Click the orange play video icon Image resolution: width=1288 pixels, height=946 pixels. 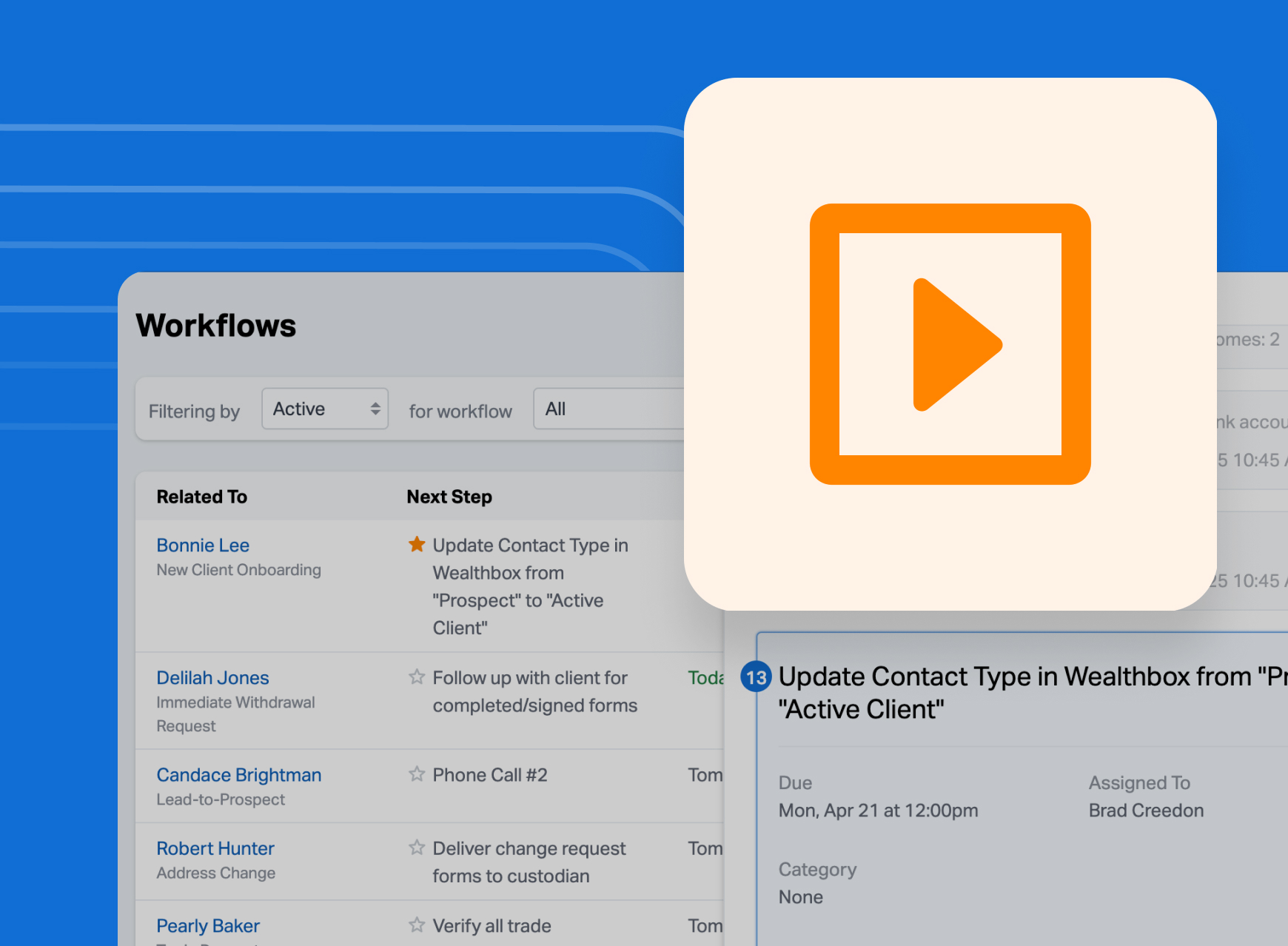point(950,344)
